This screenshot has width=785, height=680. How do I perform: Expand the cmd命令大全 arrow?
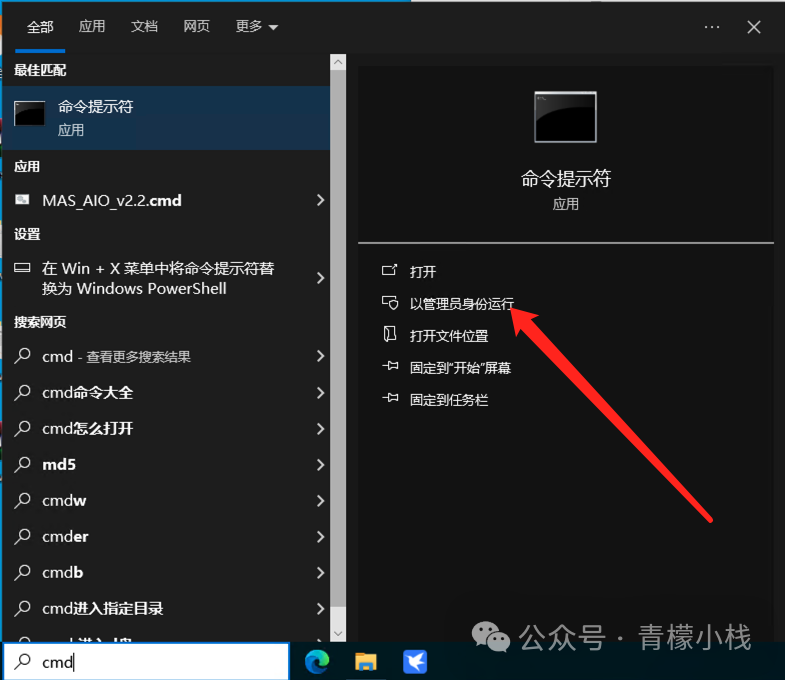tap(320, 393)
